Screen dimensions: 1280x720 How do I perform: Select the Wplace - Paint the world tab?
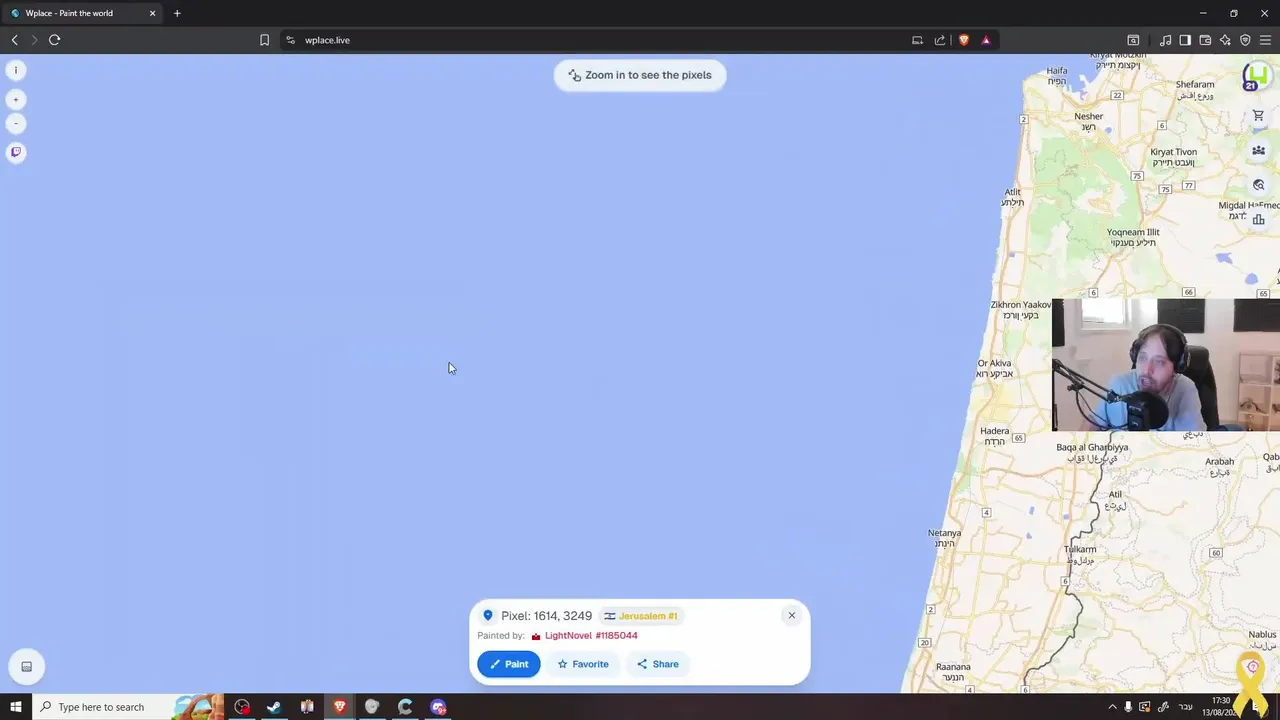(x=82, y=13)
